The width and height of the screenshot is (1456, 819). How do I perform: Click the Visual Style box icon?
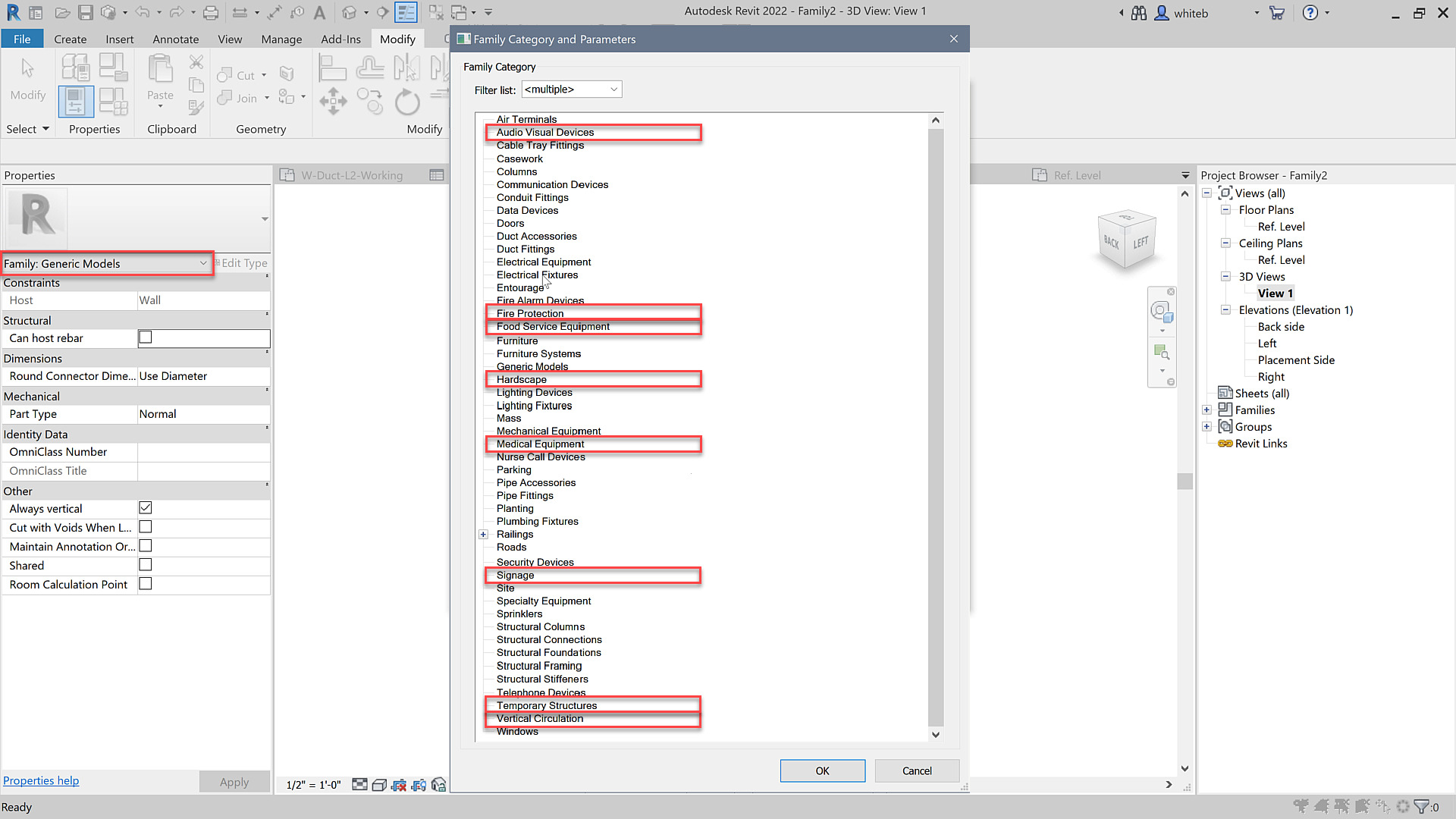click(380, 785)
